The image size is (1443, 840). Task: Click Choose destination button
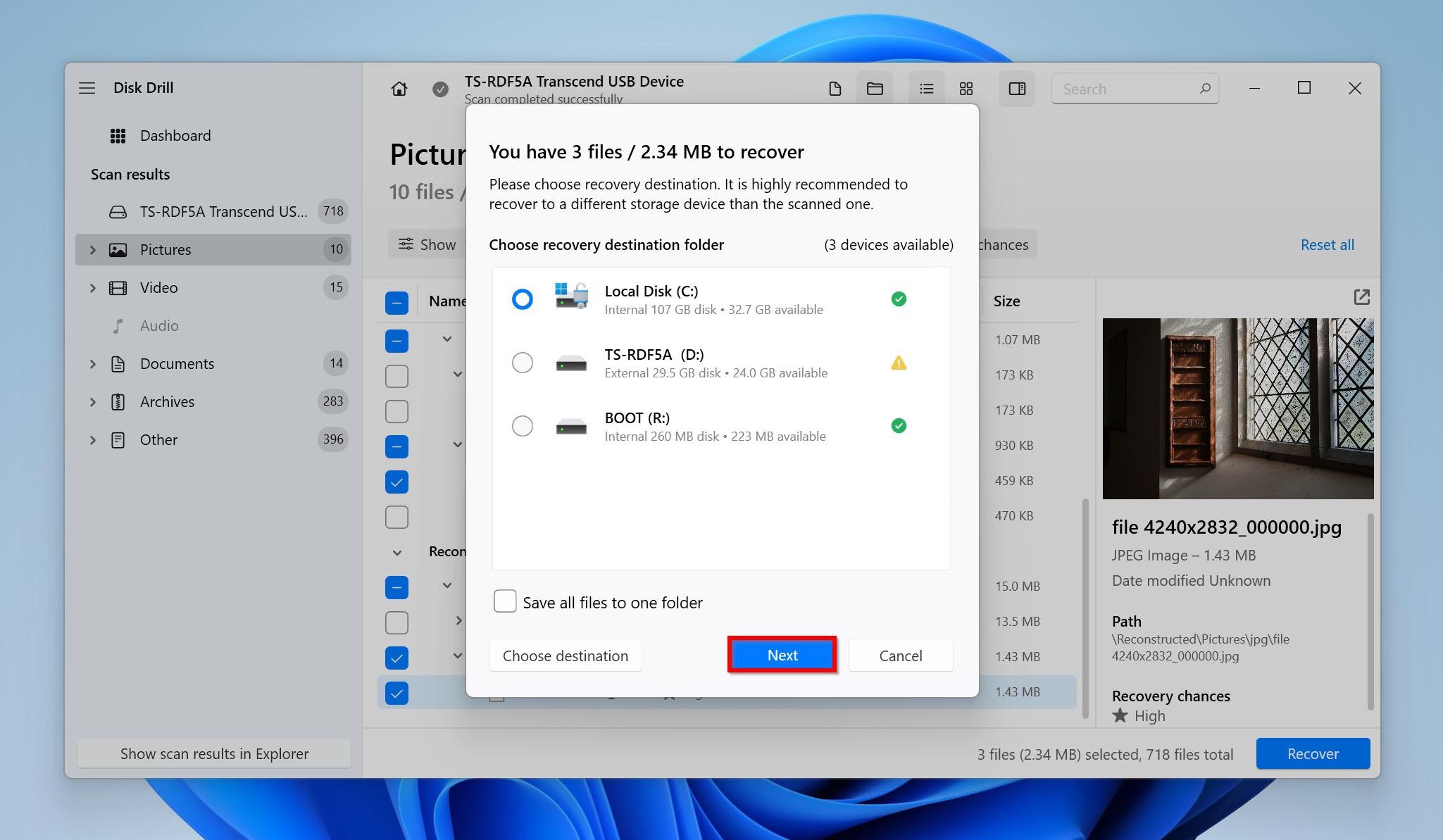565,655
